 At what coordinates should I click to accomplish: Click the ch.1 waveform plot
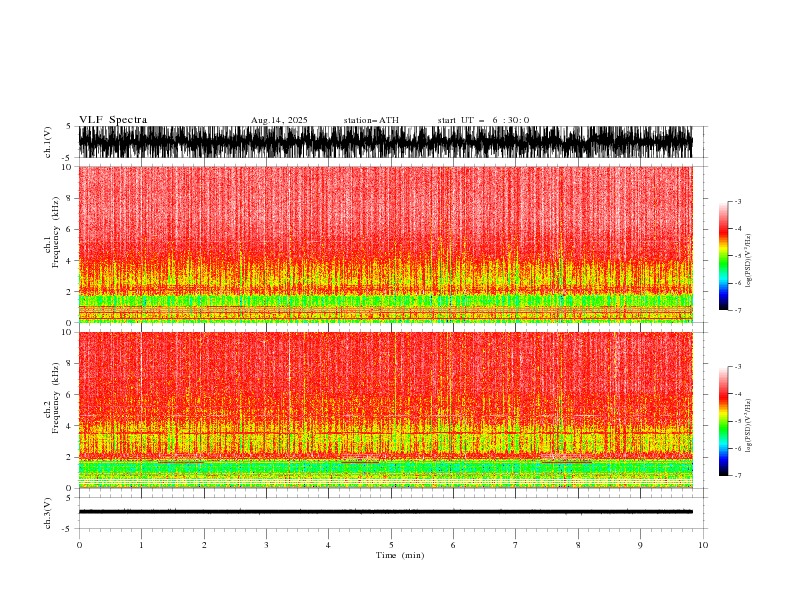tap(385, 142)
